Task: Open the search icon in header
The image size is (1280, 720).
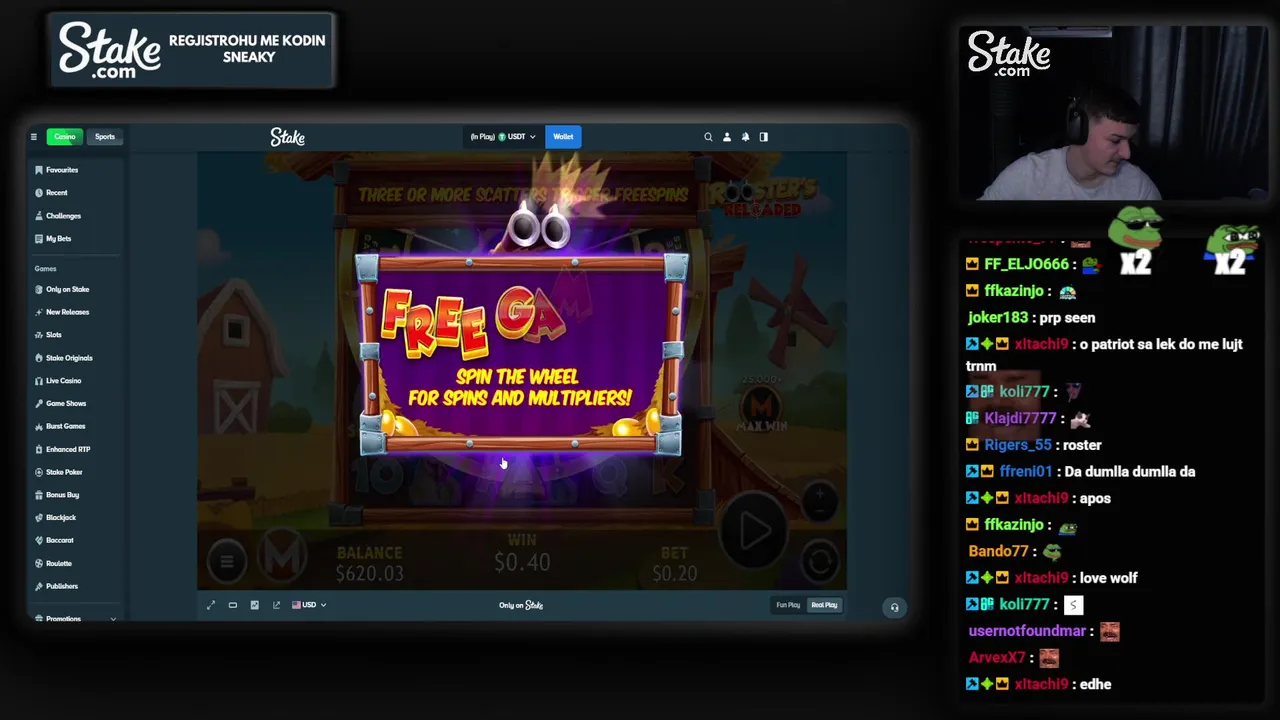Action: (708, 137)
